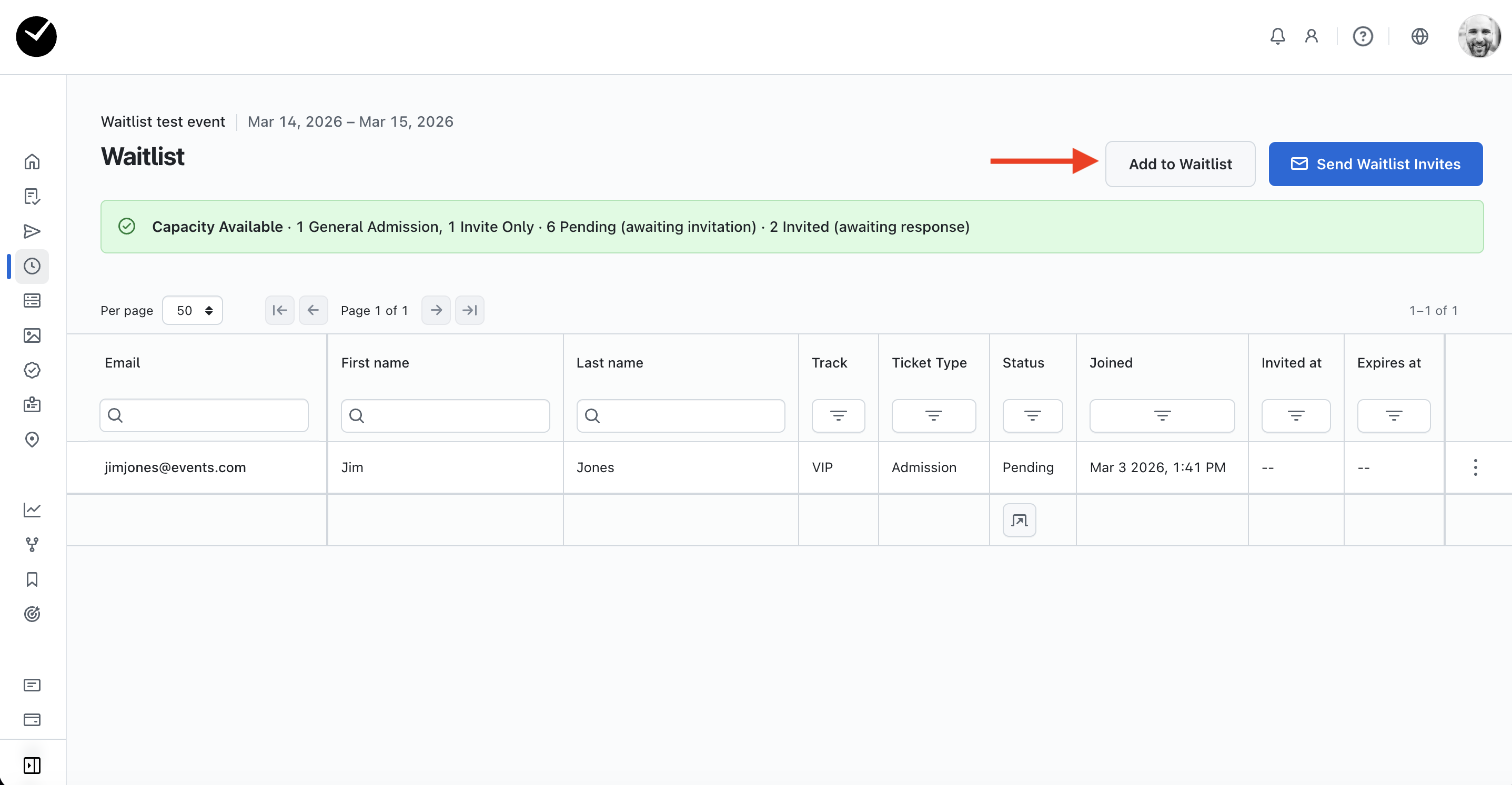Click the Add to Waitlist button
The image size is (1512, 785).
point(1180,164)
